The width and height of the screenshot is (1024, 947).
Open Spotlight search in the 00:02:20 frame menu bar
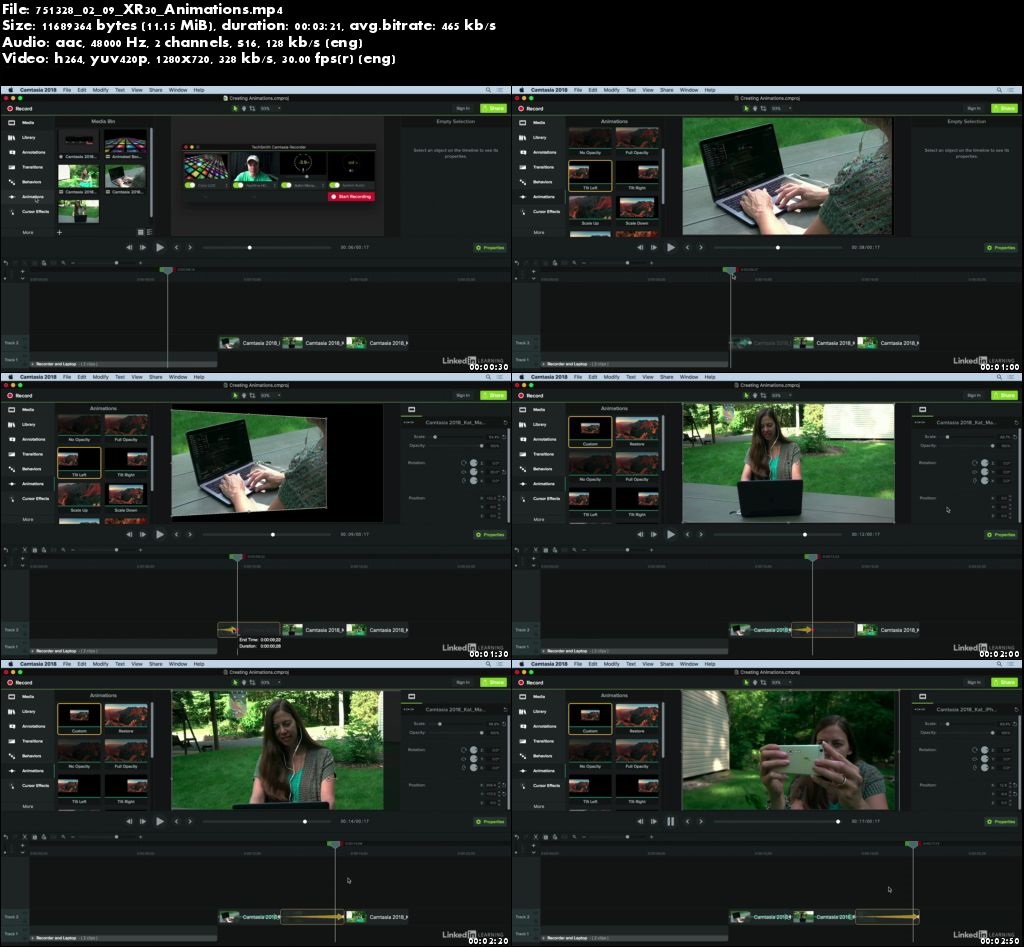[x=486, y=664]
